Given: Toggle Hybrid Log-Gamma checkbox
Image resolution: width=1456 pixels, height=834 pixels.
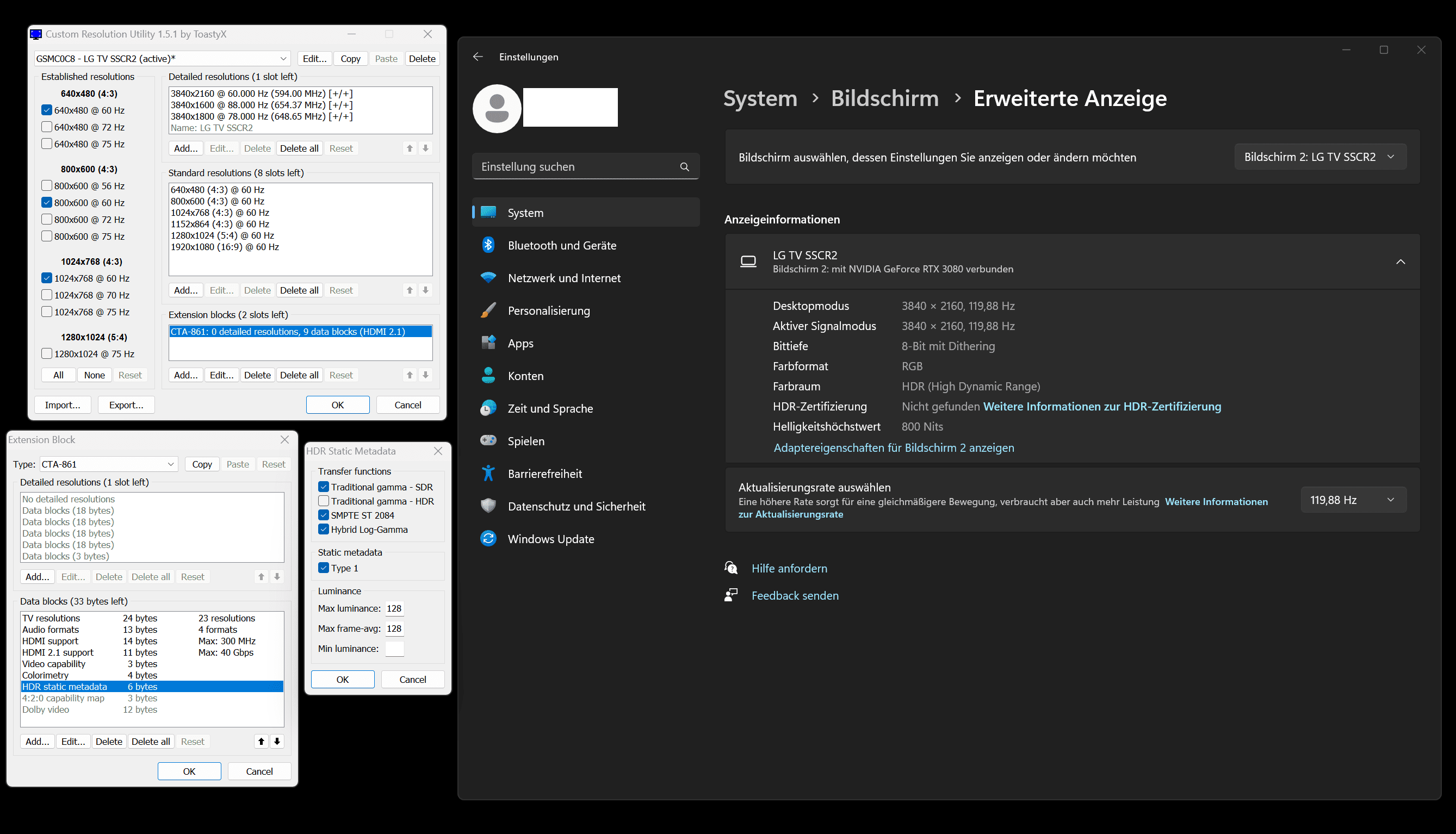Looking at the screenshot, I should pyautogui.click(x=324, y=530).
